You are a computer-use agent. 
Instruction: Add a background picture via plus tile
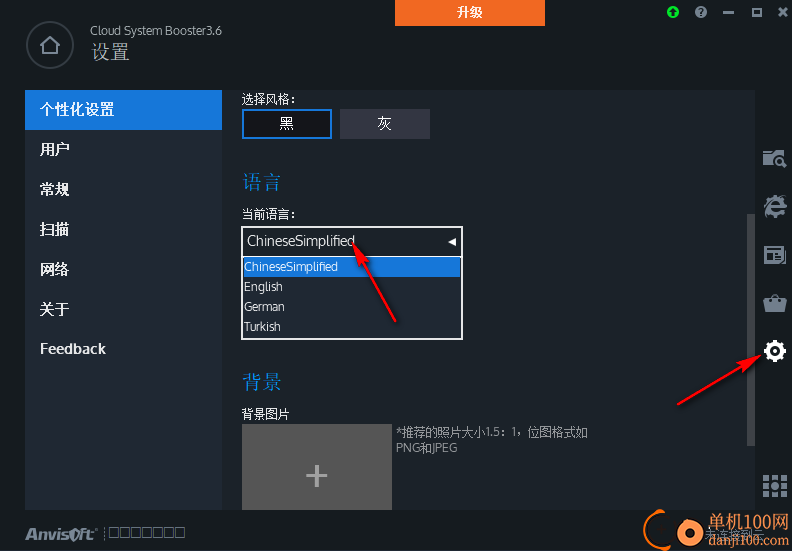(x=317, y=467)
